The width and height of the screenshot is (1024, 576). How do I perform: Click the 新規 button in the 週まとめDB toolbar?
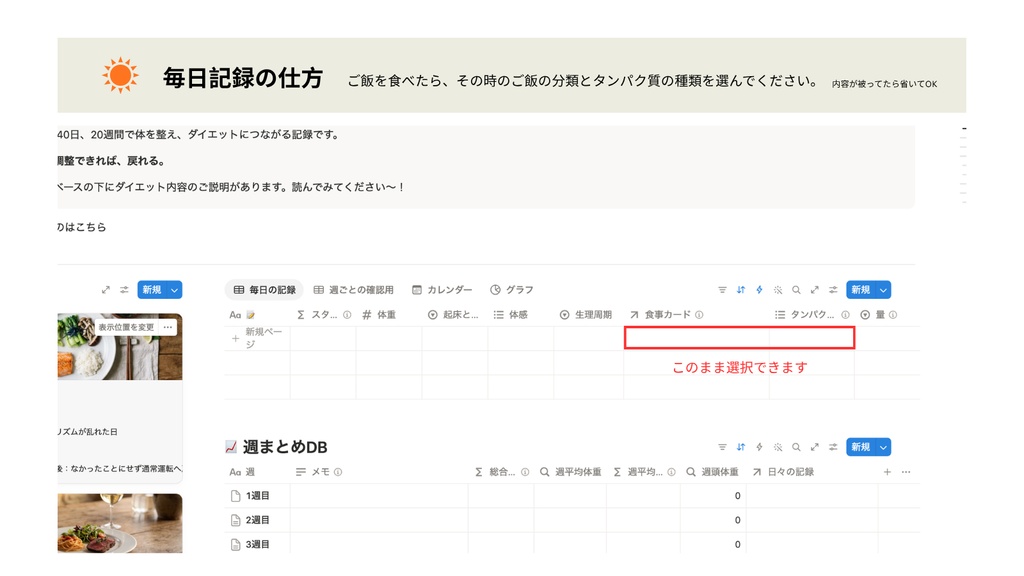point(861,447)
